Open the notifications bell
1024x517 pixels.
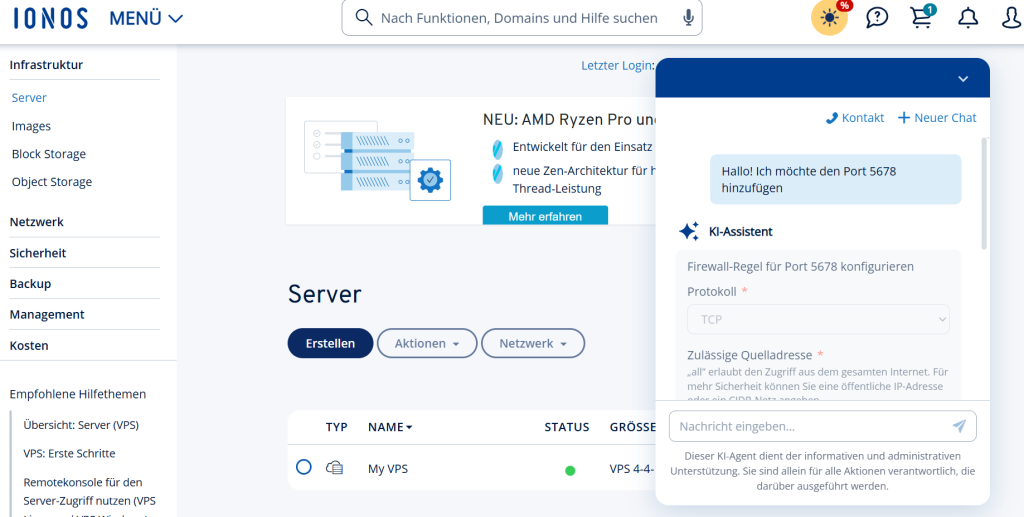click(x=968, y=18)
